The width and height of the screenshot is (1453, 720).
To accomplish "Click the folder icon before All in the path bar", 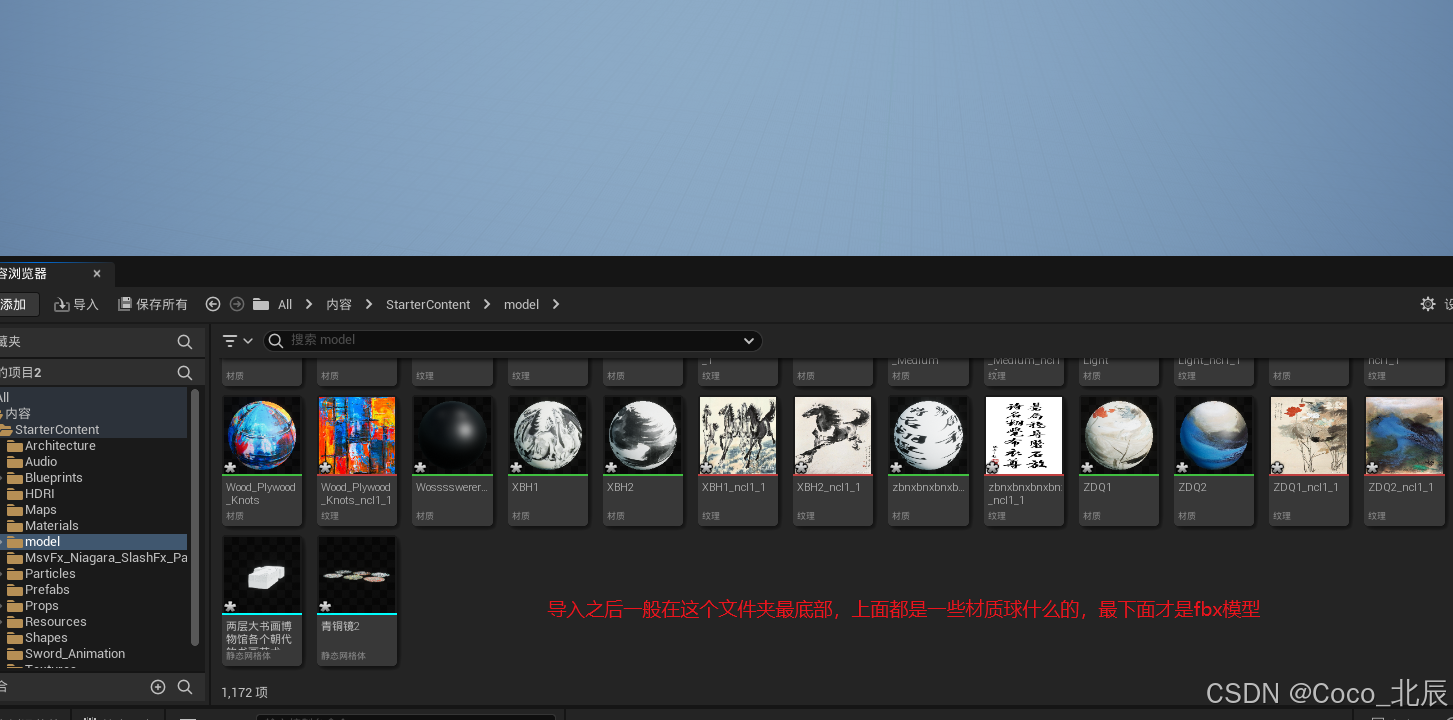I will (x=261, y=304).
